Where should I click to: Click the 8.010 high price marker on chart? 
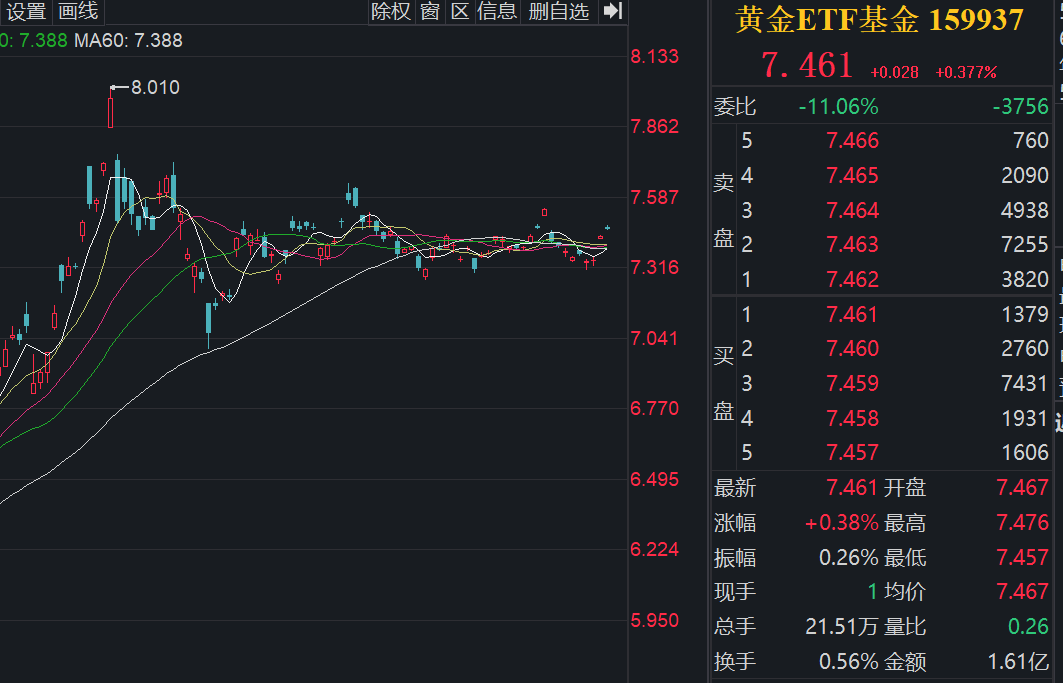(156, 87)
